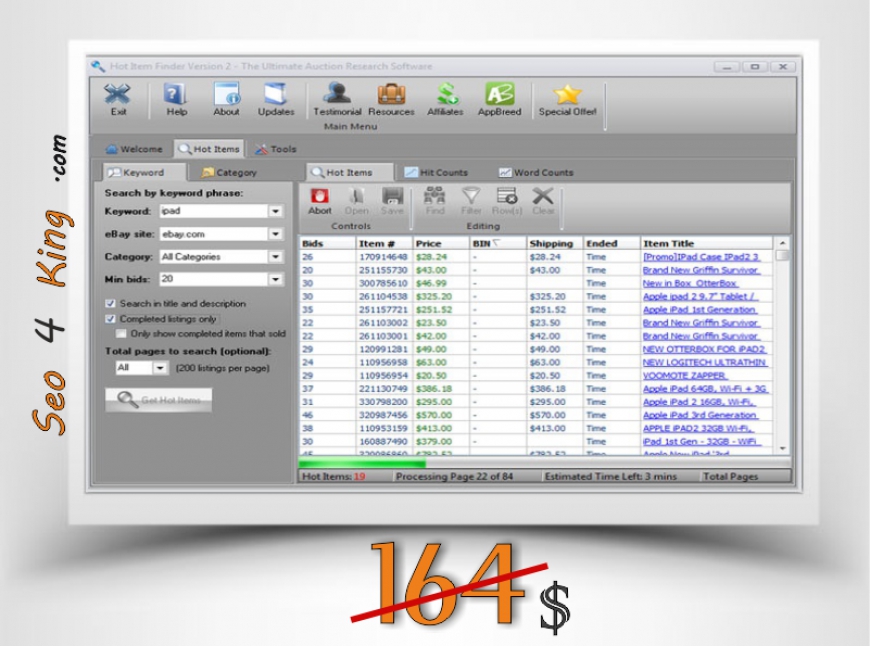The height and width of the screenshot is (646, 870).
Task: Click the Clear X icon
Action: (x=543, y=196)
